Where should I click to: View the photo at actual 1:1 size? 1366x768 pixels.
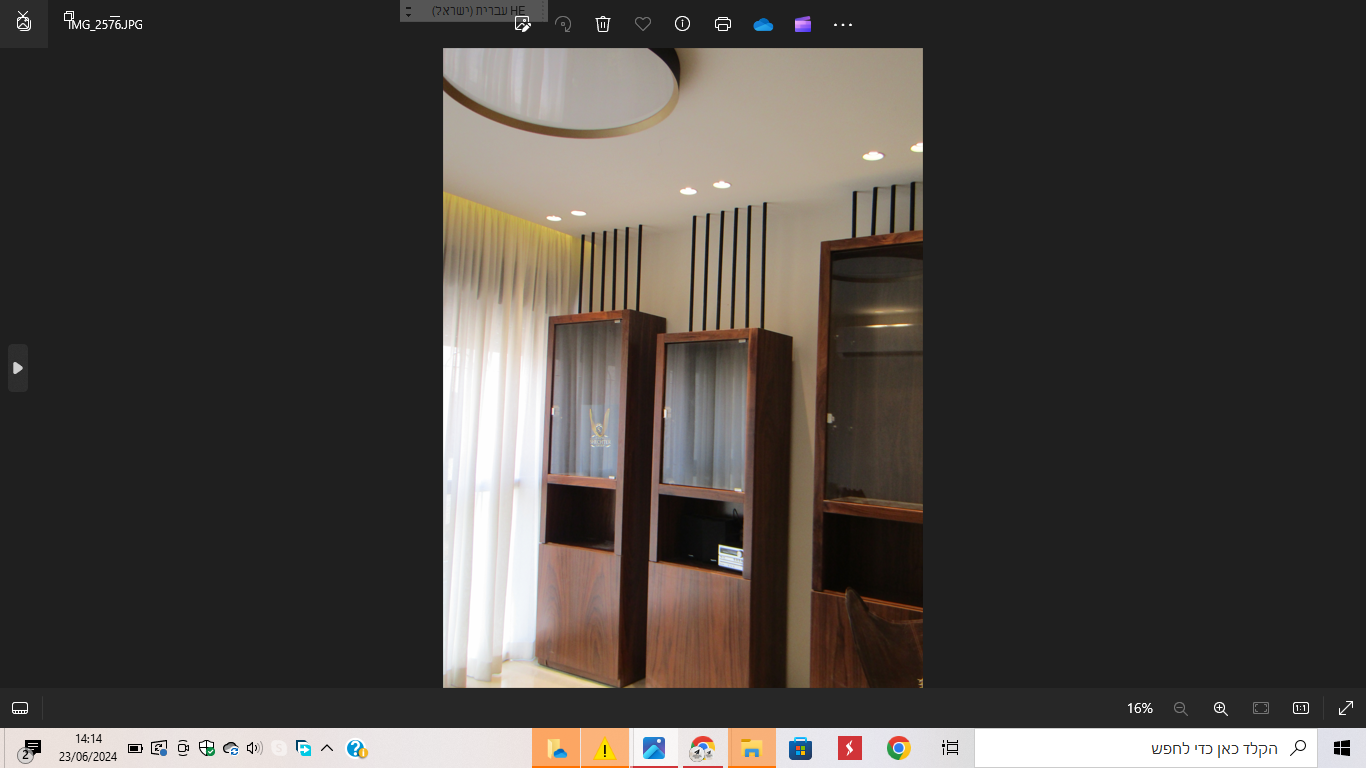point(1301,708)
